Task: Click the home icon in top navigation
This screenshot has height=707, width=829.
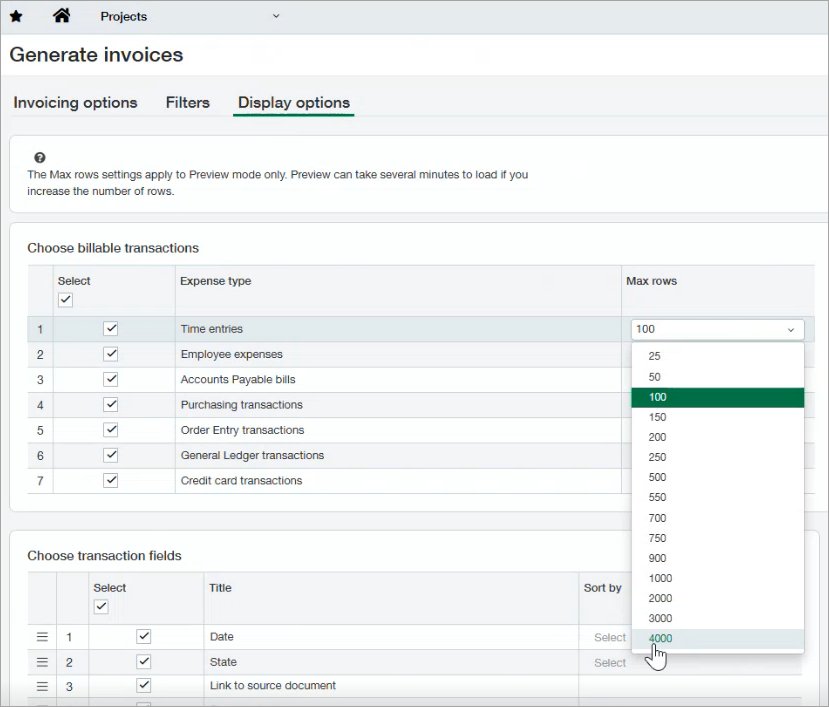Action: click(62, 16)
